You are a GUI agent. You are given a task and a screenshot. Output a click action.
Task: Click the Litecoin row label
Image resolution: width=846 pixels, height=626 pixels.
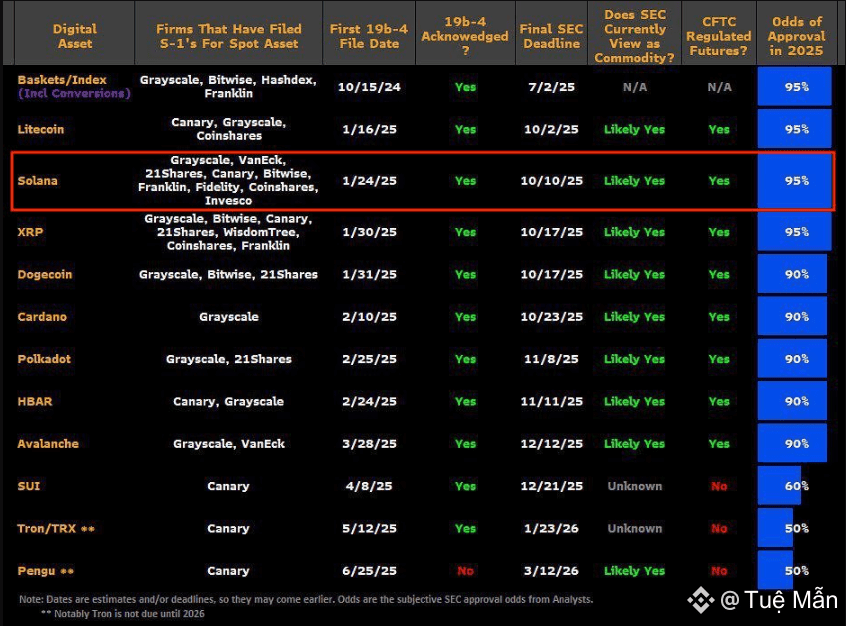click(x=40, y=130)
